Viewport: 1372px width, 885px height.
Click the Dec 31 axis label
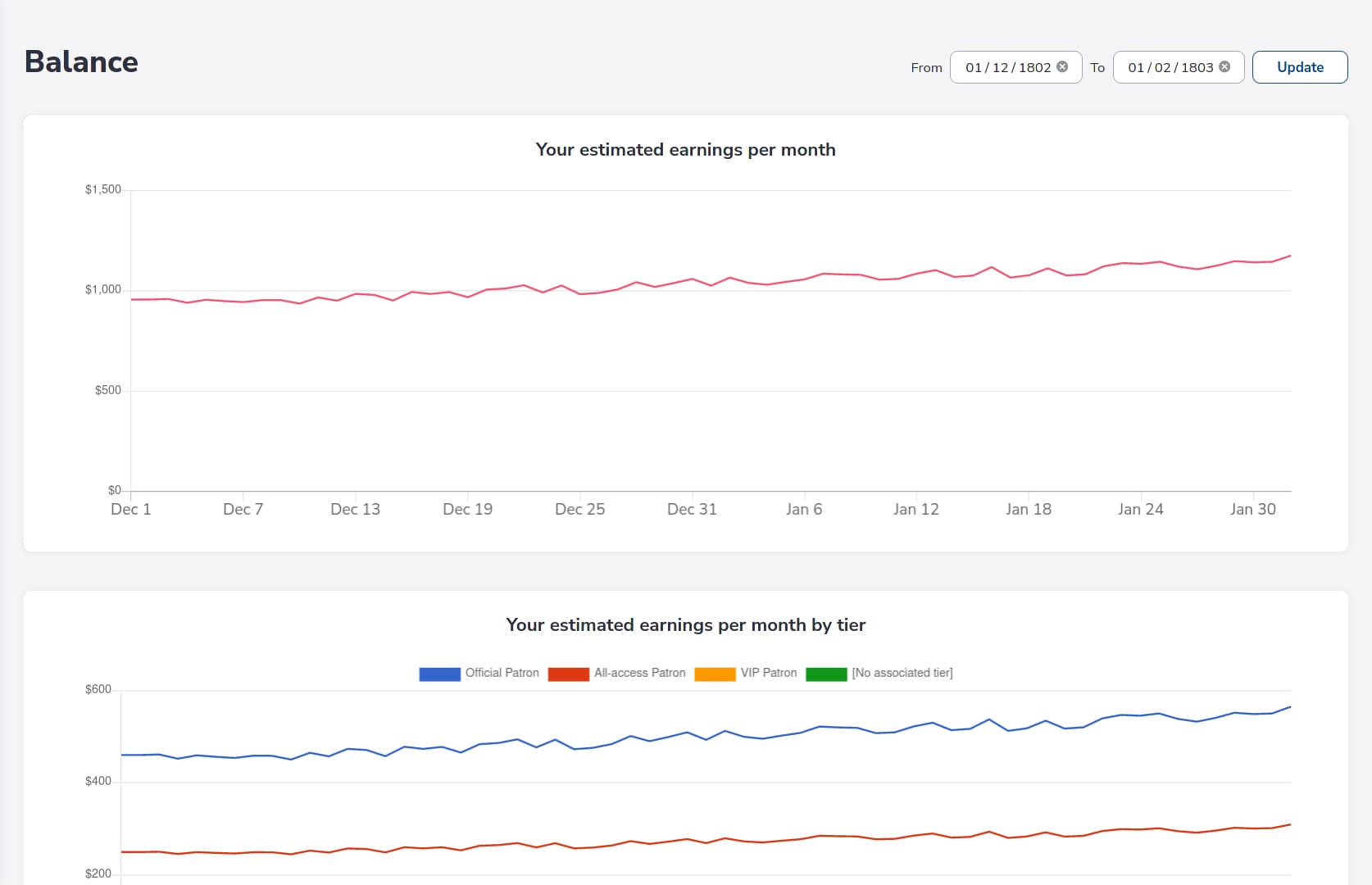[693, 509]
